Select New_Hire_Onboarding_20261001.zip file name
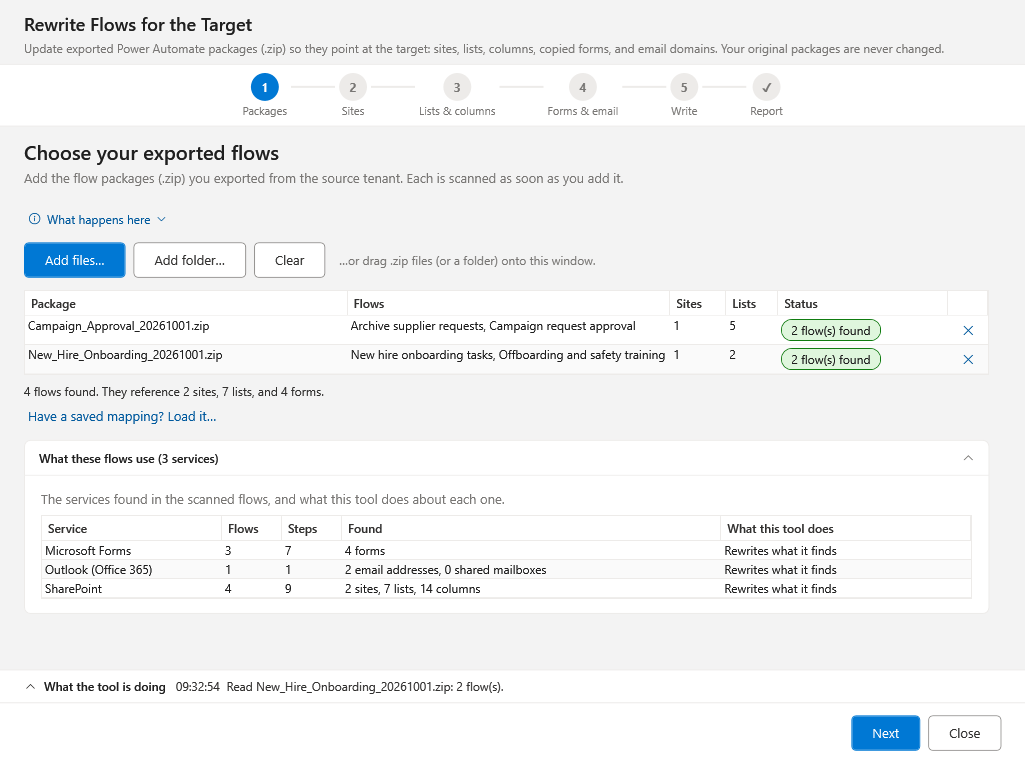 pyautogui.click(x=125, y=355)
